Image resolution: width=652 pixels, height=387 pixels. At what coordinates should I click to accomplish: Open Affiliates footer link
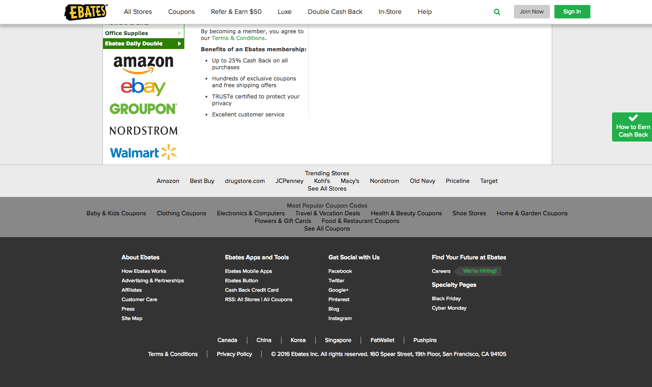click(131, 290)
